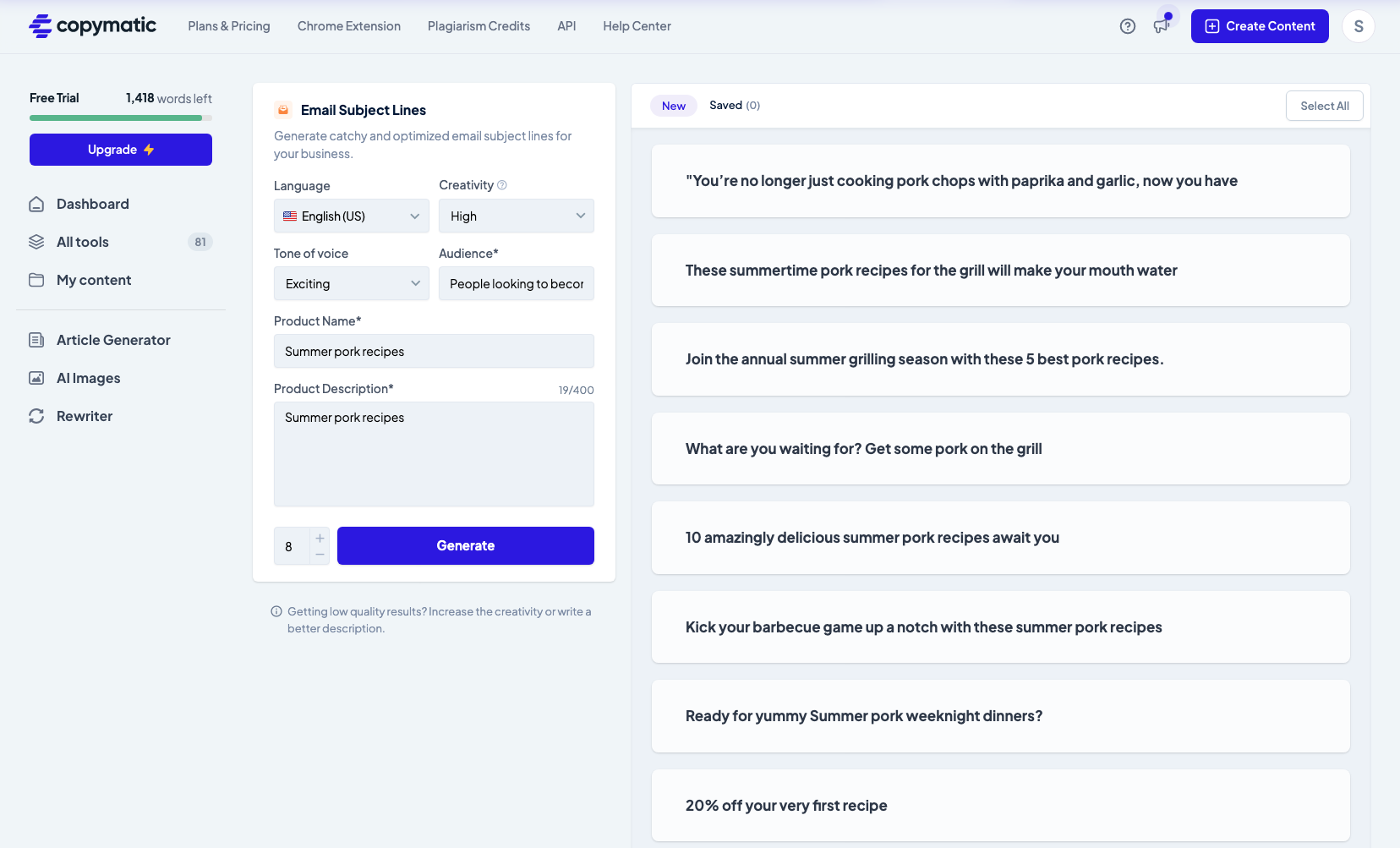Click the Email Subject Lines orange icon
Viewport: 1400px width, 848px height.
tap(283, 110)
